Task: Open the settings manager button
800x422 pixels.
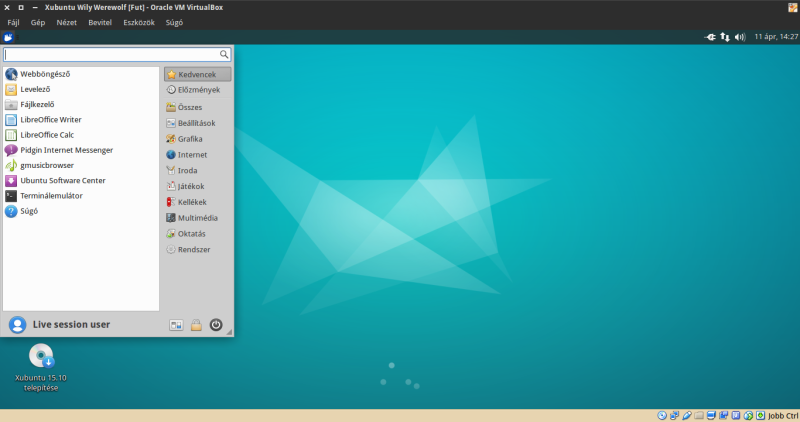Action: click(x=176, y=325)
